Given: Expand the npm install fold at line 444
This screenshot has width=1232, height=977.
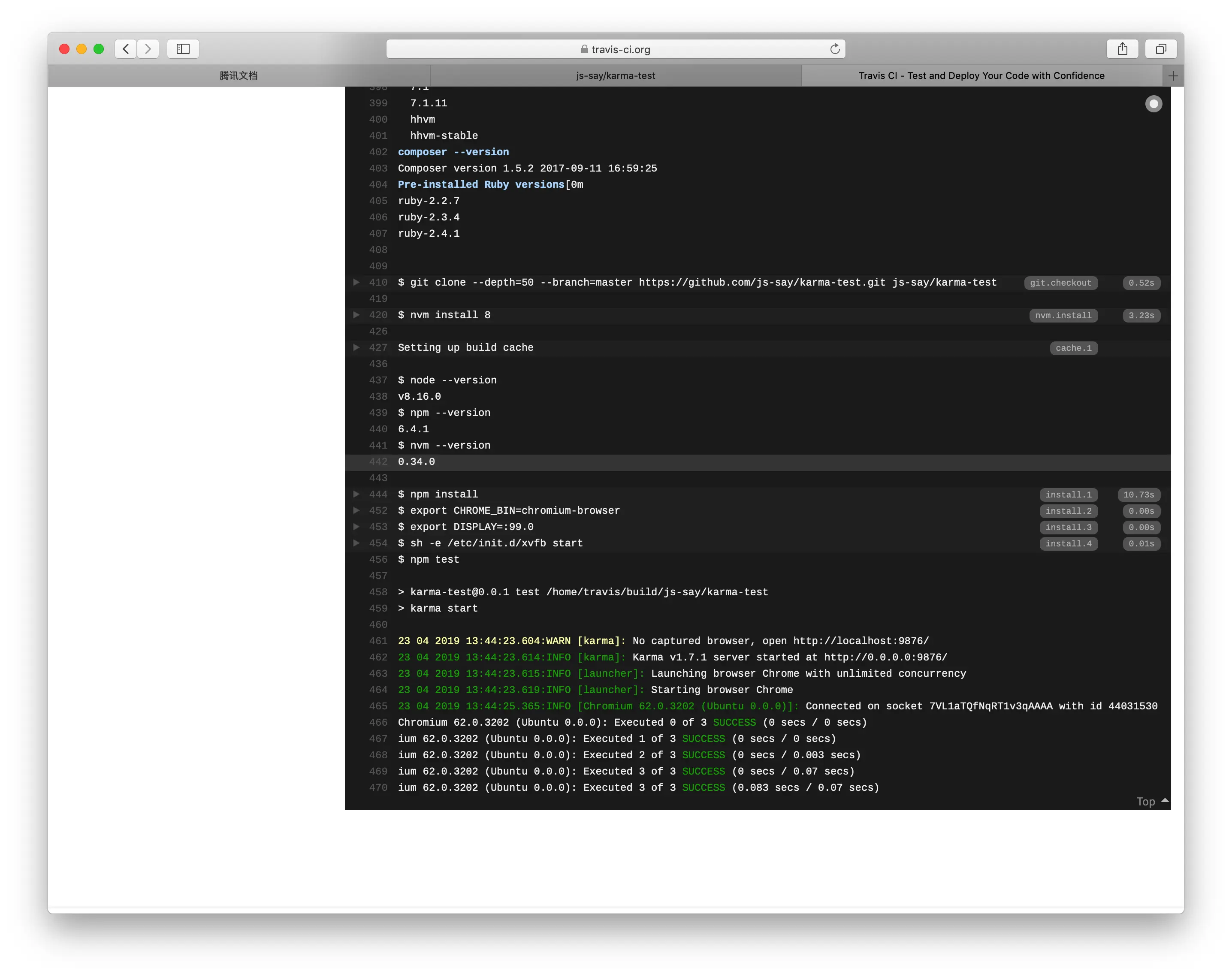Looking at the screenshot, I should tap(356, 494).
